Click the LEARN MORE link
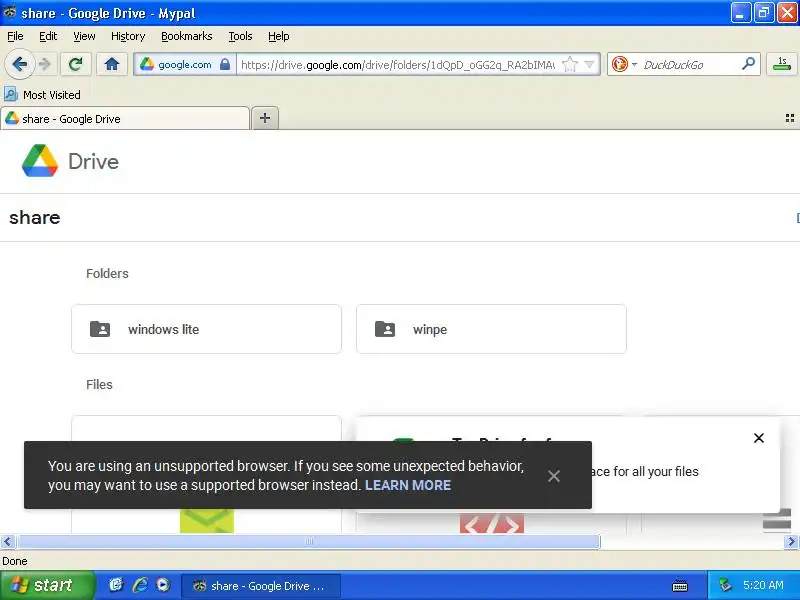This screenshot has height=600, width=800. click(x=408, y=485)
